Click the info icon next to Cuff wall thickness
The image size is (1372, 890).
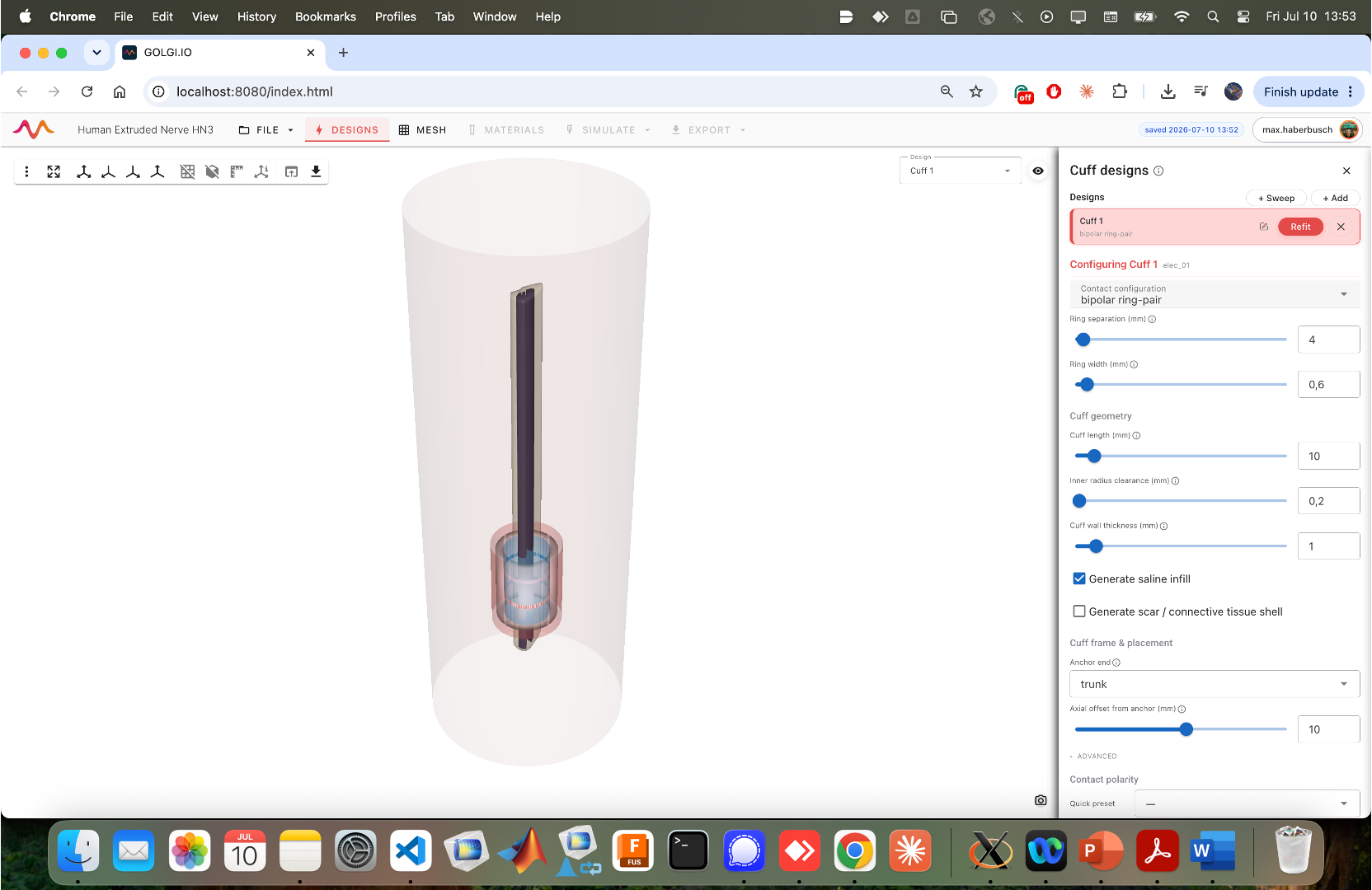coord(1164,526)
